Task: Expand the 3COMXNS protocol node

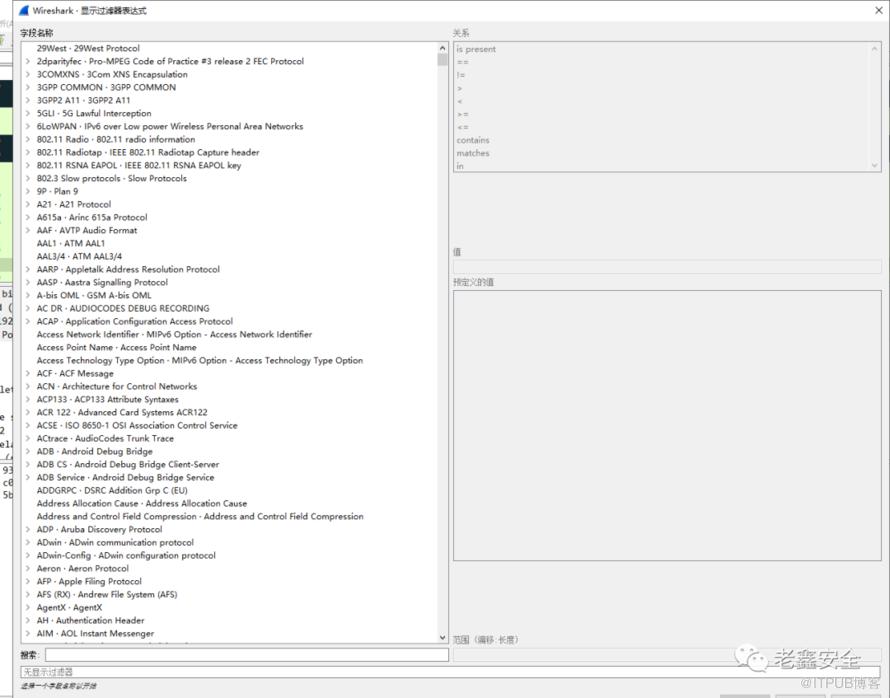Action: [x=27, y=74]
